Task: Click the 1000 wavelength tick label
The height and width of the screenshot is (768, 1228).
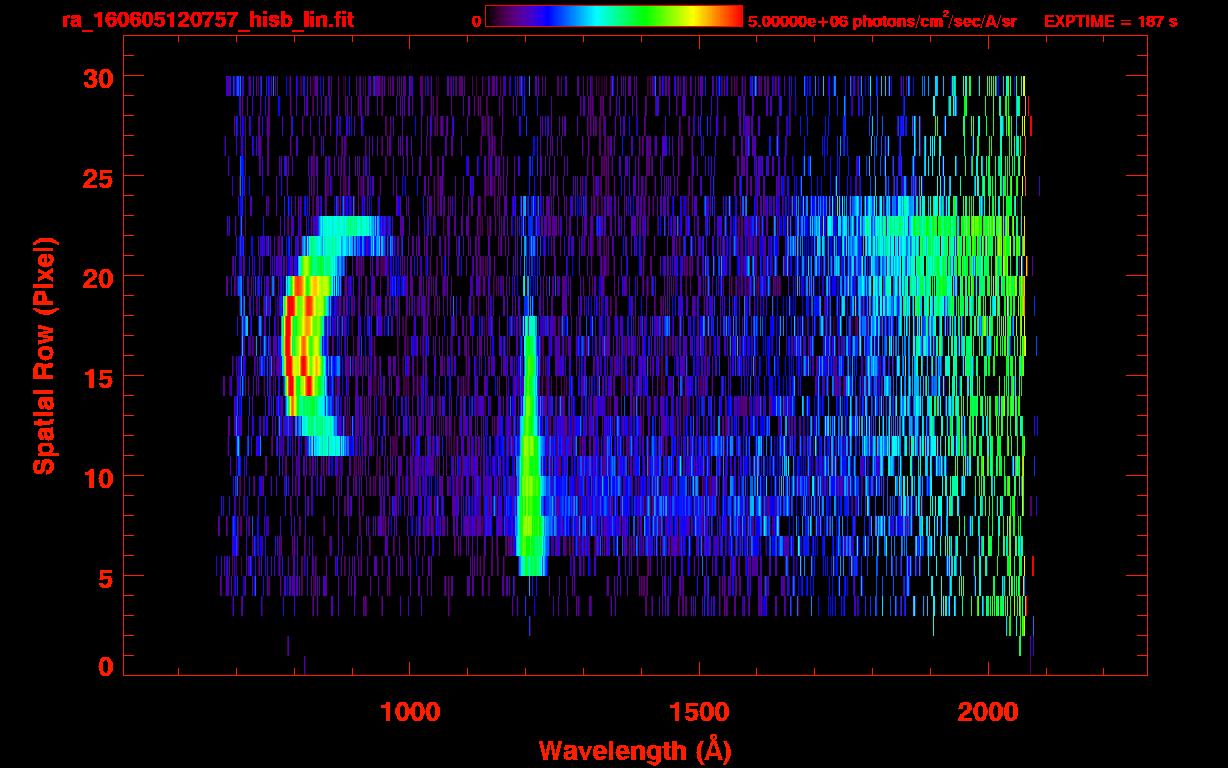Action: pyautogui.click(x=409, y=712)
